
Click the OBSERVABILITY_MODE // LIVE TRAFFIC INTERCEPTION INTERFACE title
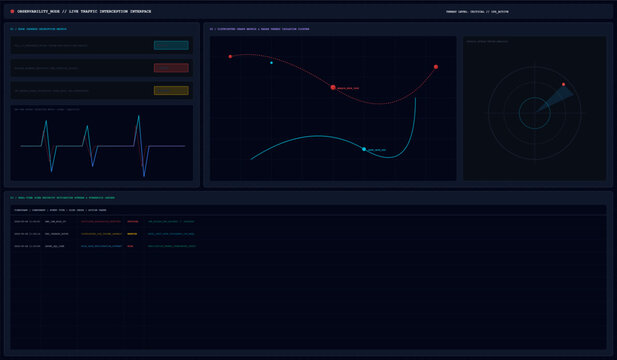tap(84, 11)
